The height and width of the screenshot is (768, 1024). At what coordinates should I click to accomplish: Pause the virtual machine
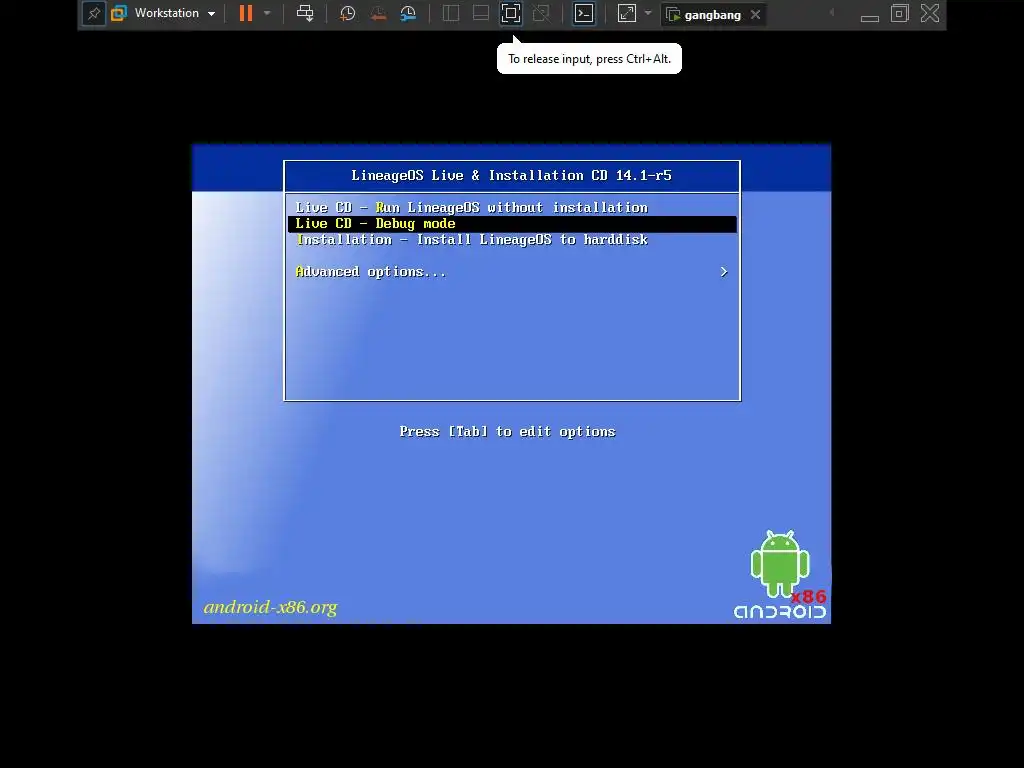click(x=246, y=13)
